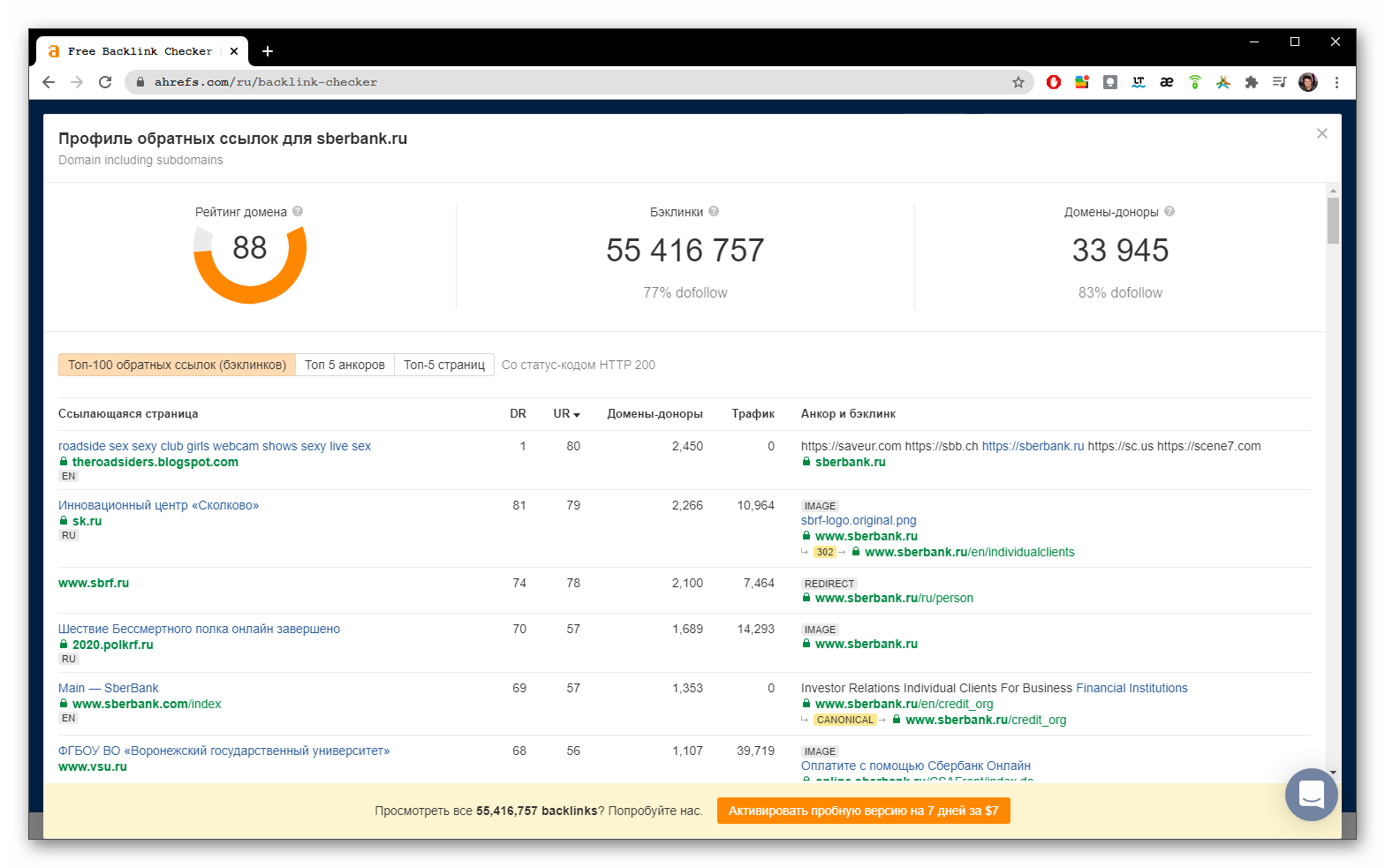View site security lock info

(x=140, y=82)
